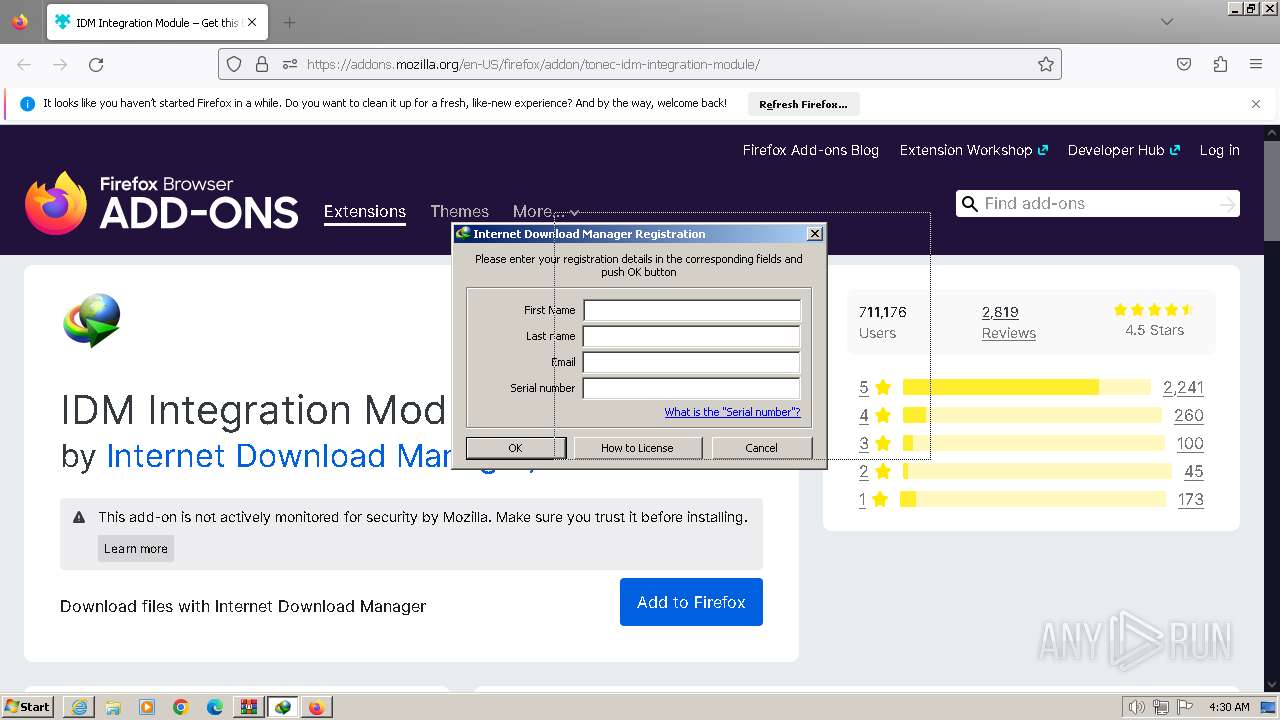Screen dimensions: 1280x720
Task: Open the Firefox Add-ons Blog link
Action: tap(811, 150)
